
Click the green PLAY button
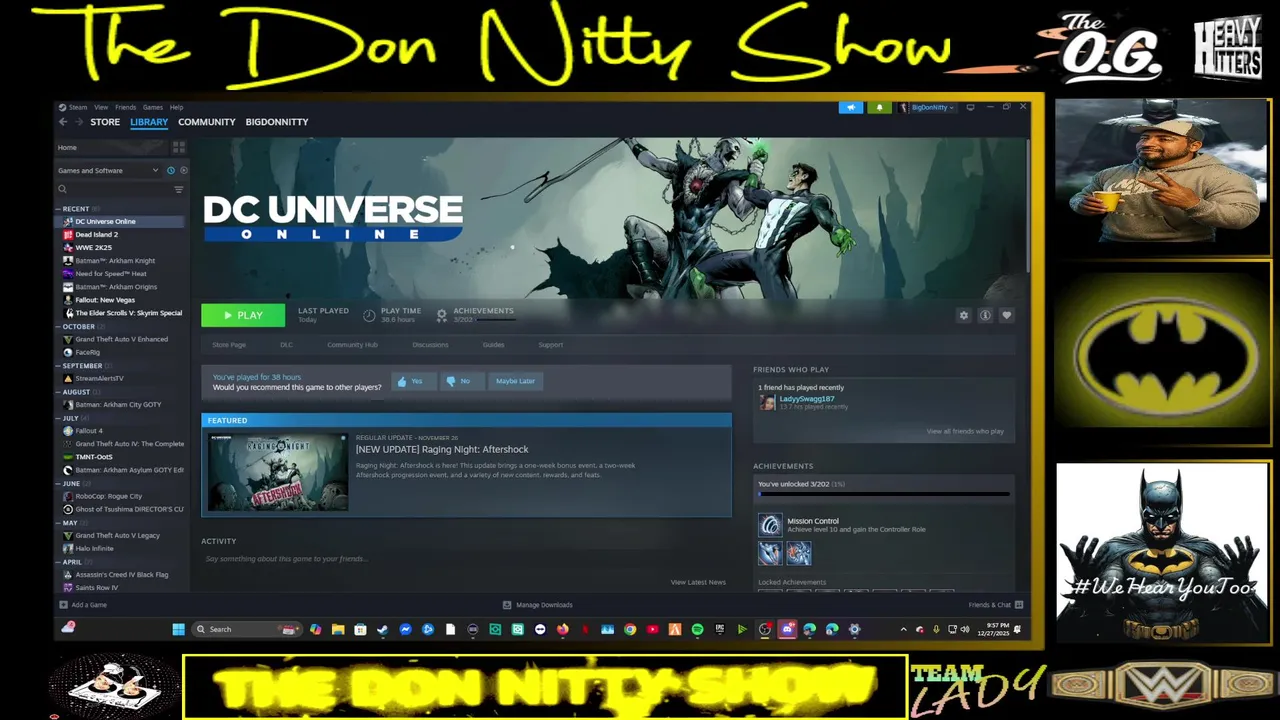point(243,315)
